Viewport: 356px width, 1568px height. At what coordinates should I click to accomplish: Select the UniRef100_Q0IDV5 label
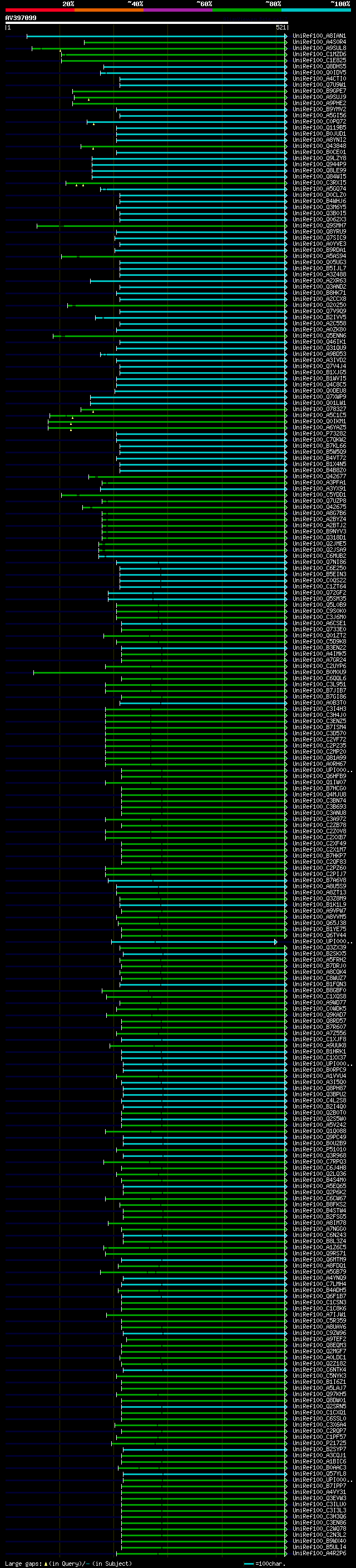click(319, 72)
